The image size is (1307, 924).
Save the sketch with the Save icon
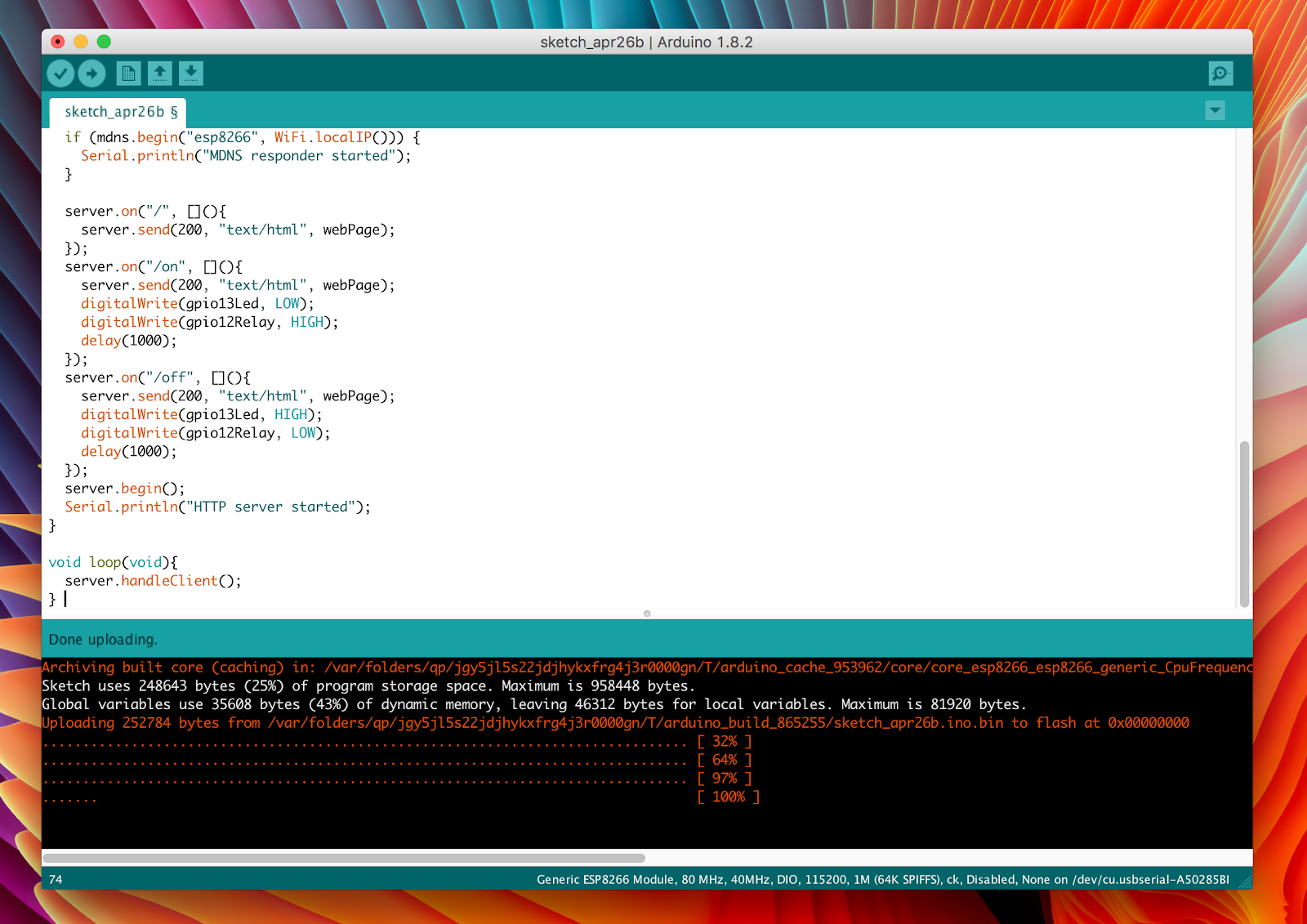pos(190,74)
